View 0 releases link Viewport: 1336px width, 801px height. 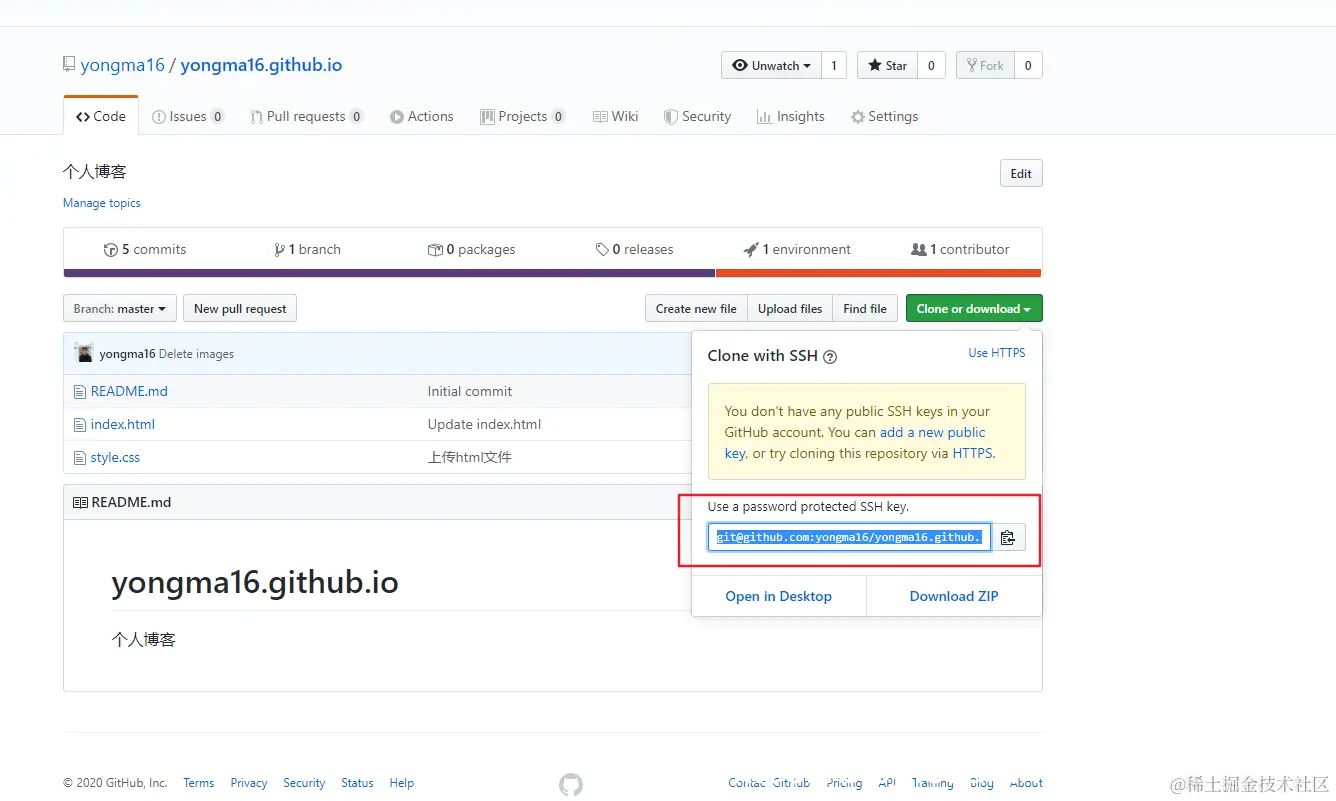point(634,249)
